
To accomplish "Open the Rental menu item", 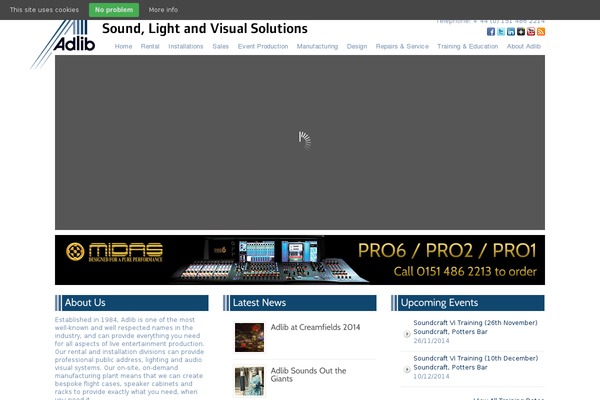I will (150, 46).
